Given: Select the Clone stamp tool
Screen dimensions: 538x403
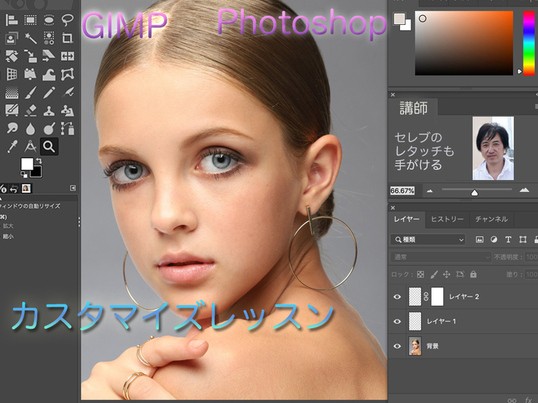Looking at the screenshot, I should [x=49, y=110].
